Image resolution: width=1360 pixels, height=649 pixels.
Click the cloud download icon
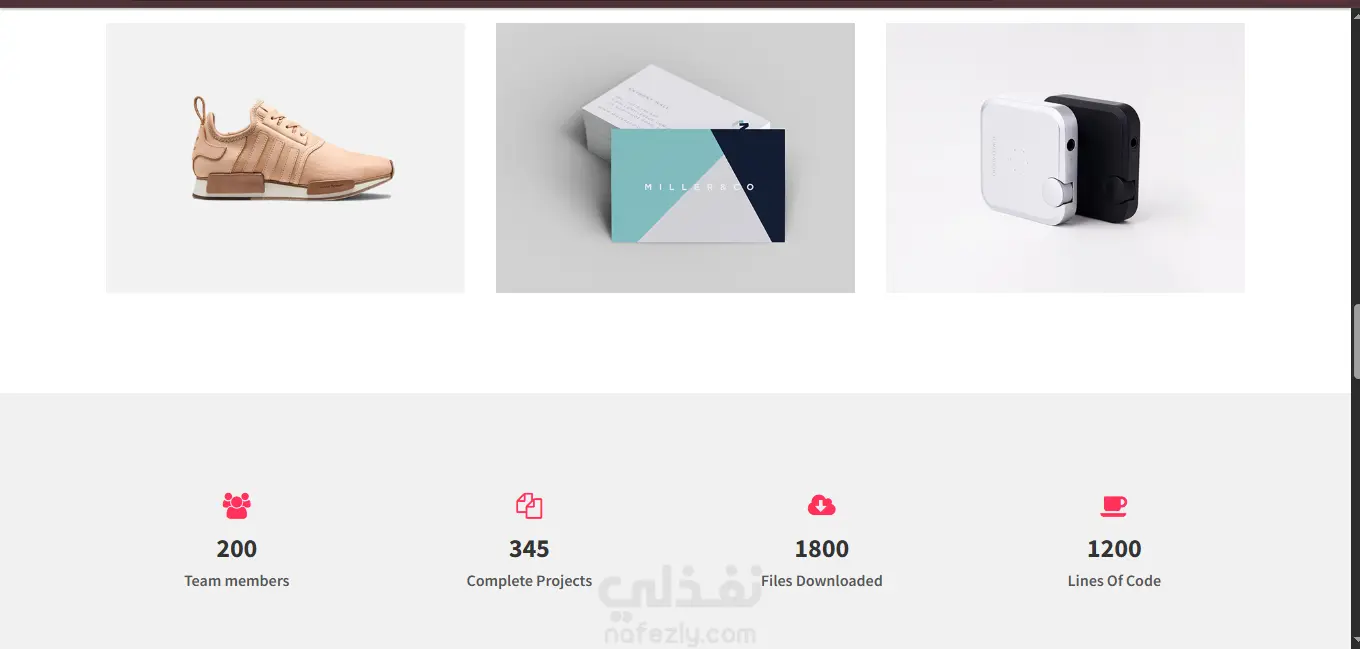pyautogui.click(x=821, y=505)
